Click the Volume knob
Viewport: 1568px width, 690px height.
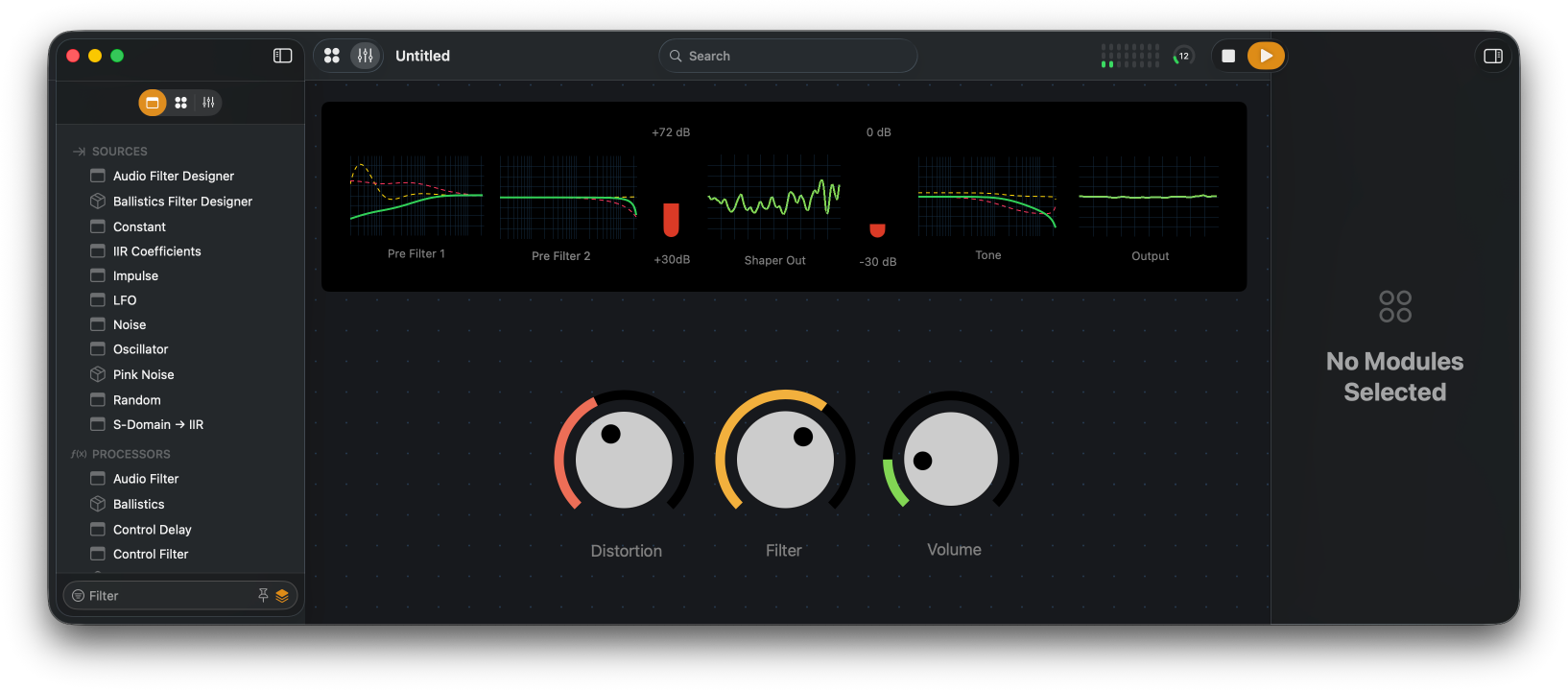pos(951,459)
